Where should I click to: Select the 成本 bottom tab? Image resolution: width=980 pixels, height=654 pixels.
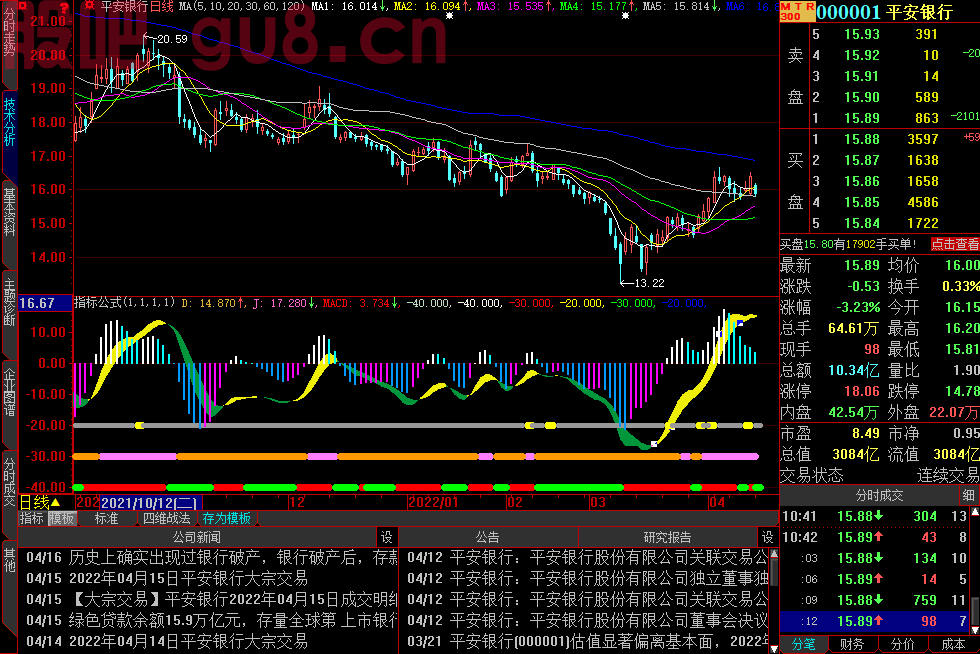[x=953, y=644]
